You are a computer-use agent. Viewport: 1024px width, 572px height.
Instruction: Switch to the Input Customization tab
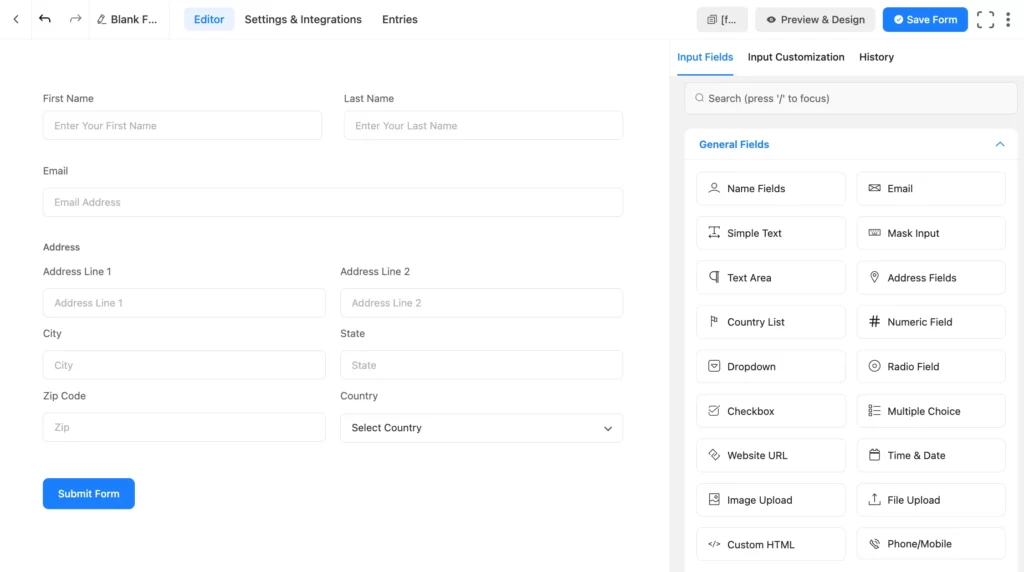click(795, 57)
